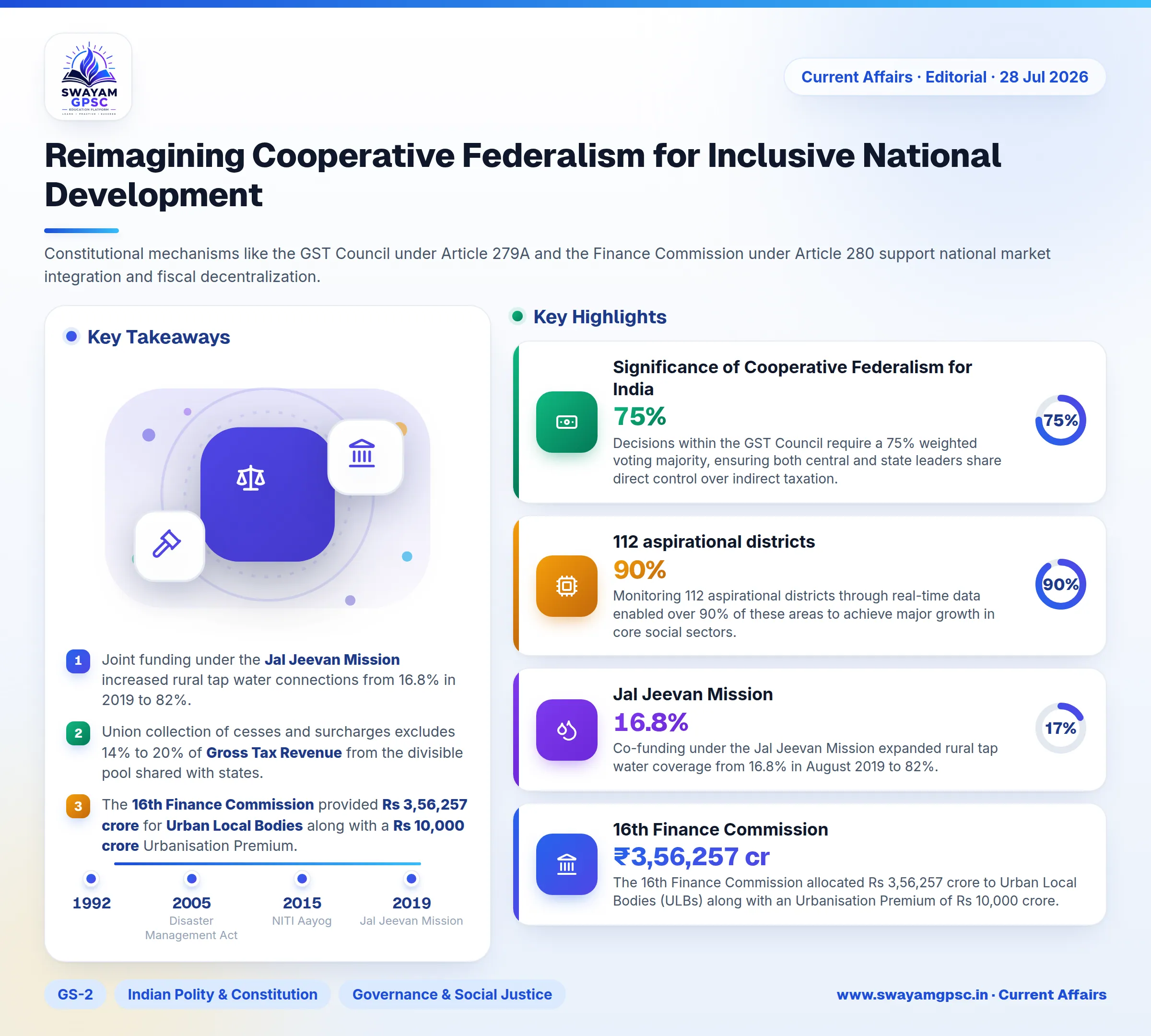This screenshot has width=1151, height=1036.
Task: Select the 2019 timeline marker
Action: [x=411, y=879]
